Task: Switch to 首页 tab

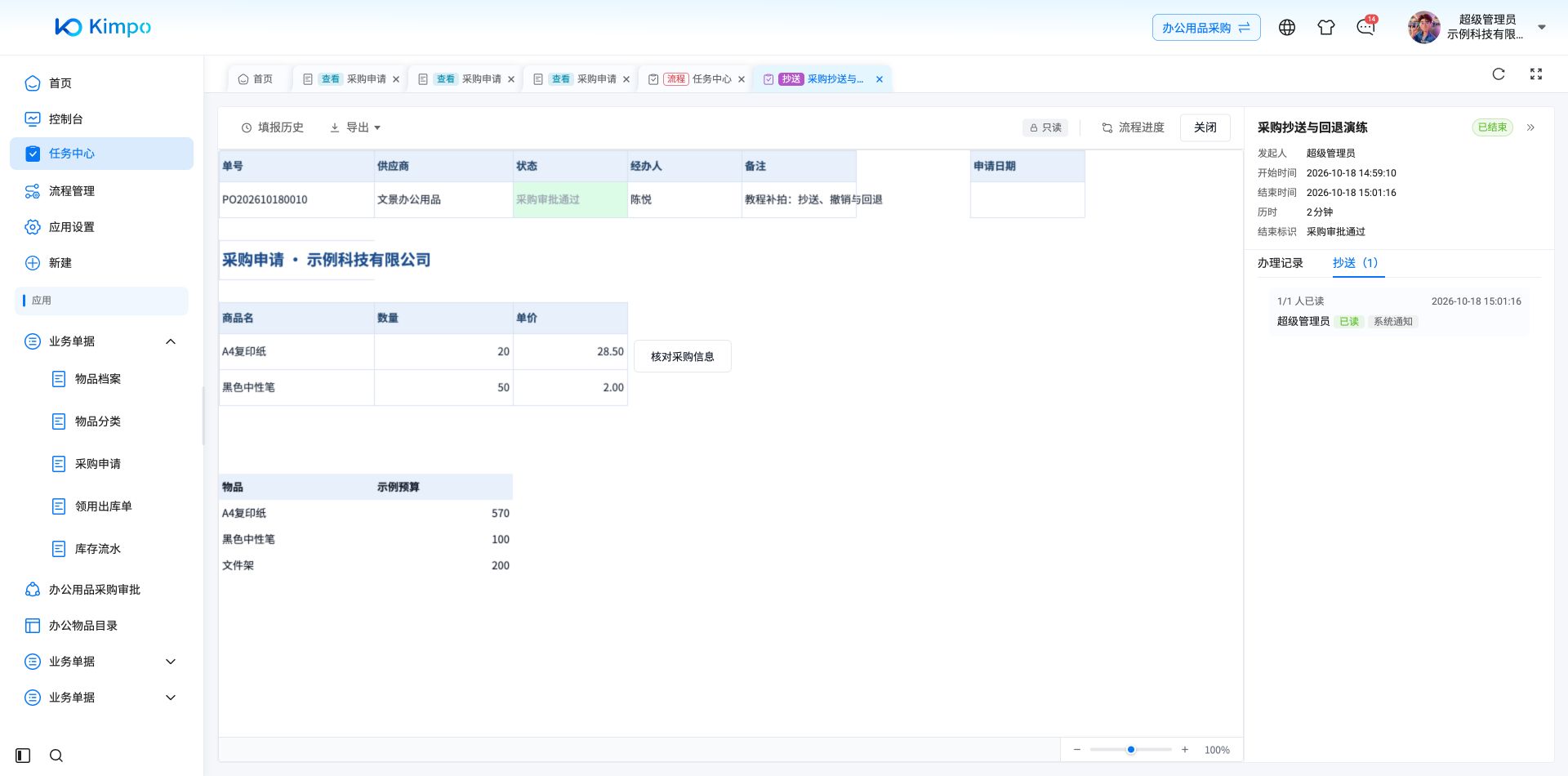Action: 256,79
